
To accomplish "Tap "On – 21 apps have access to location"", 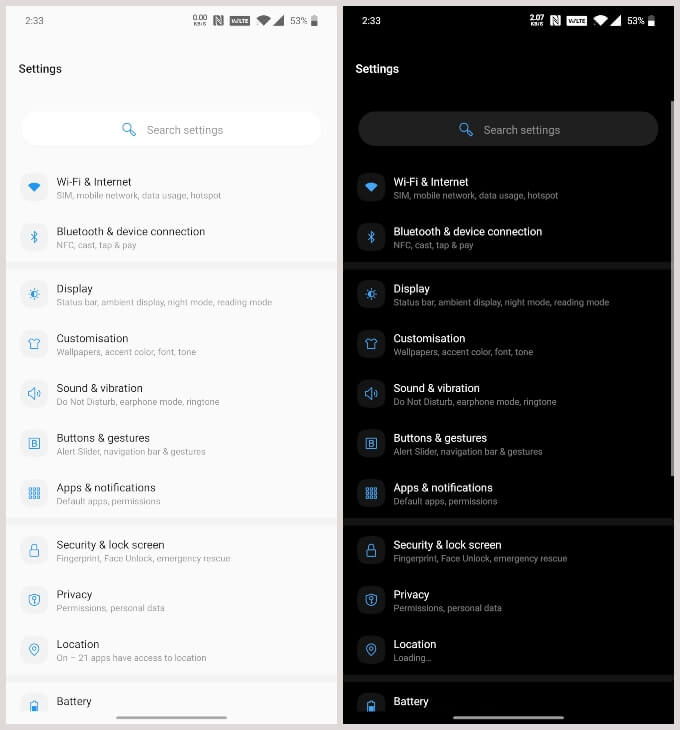I will tap(131, 658).
